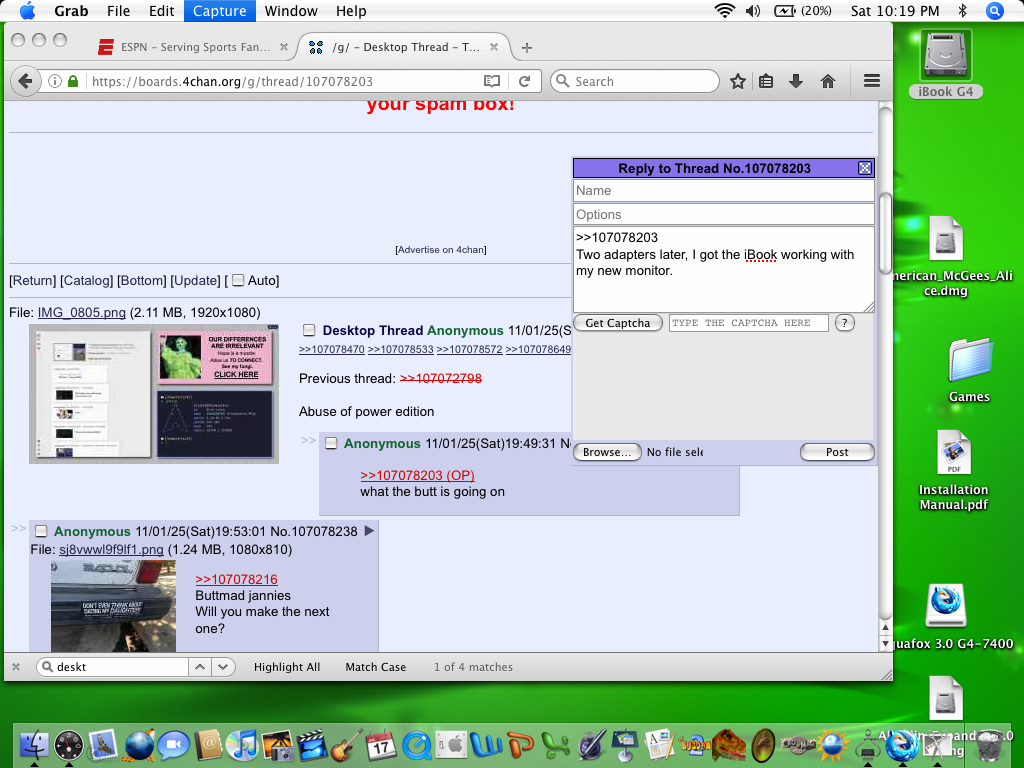Viewport: 1024px width, 768px height.
Task: Open Mail stamp icon in dock
Action: pyautogui.click(x=103, y=744)
